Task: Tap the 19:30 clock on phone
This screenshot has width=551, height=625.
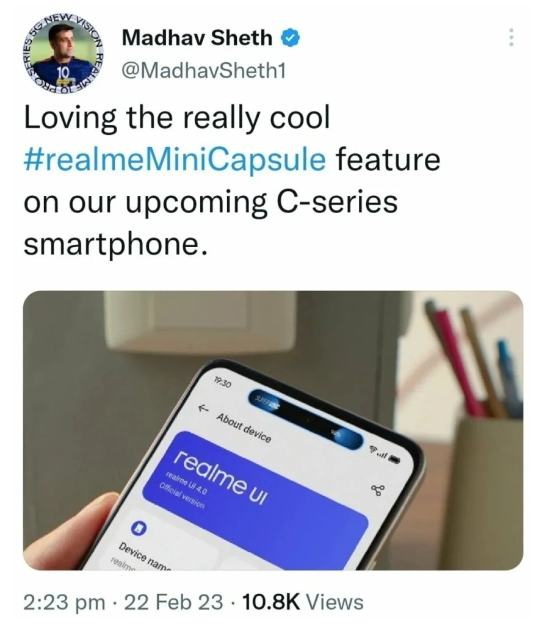Action: pos(222,383)
